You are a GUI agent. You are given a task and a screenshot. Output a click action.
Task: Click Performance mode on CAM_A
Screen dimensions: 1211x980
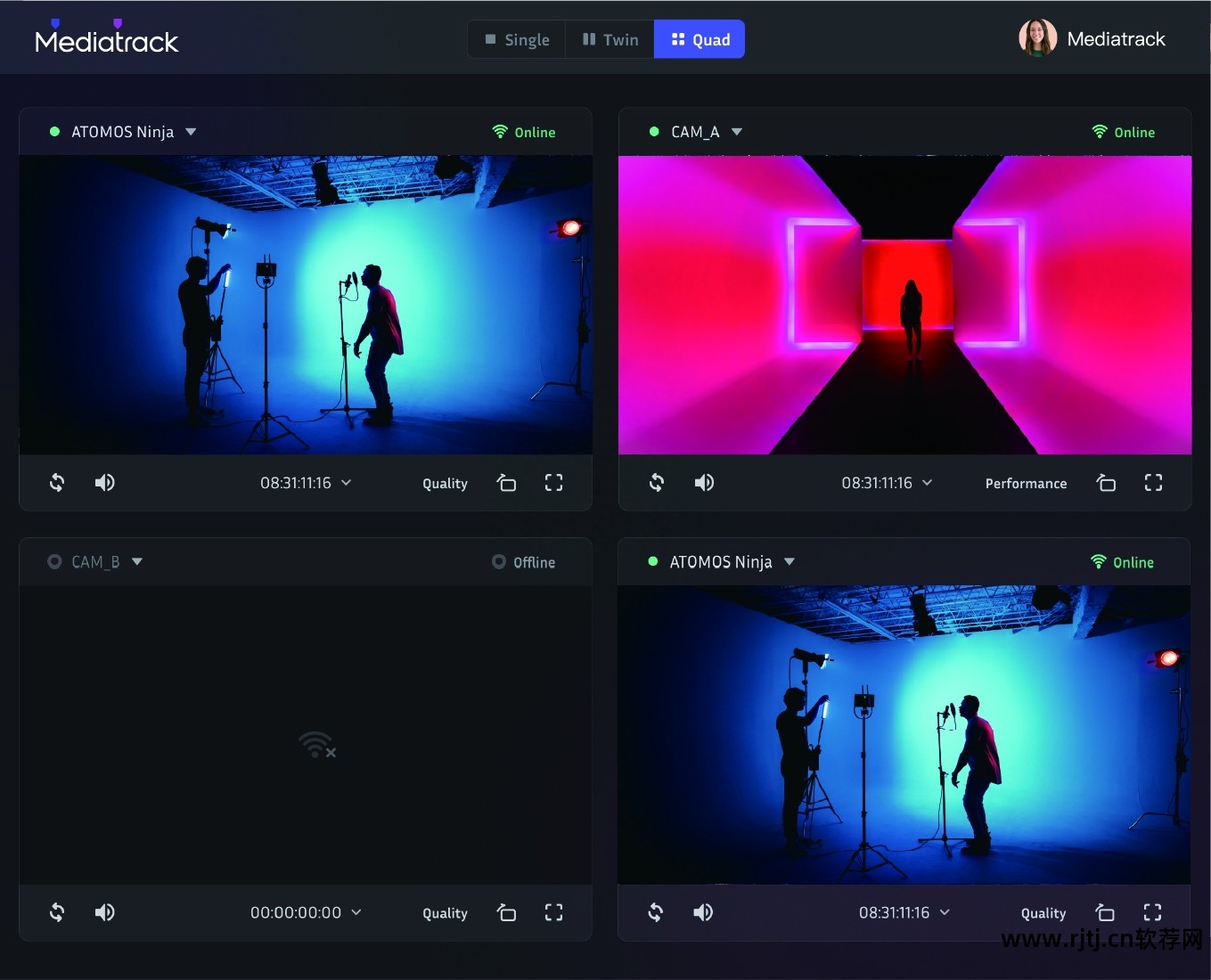(1026, 484)
